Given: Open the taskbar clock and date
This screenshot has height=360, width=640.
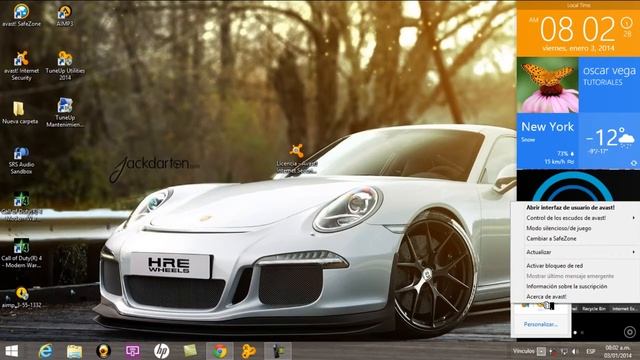Looking at the screenshot, I should click(618, 351).
